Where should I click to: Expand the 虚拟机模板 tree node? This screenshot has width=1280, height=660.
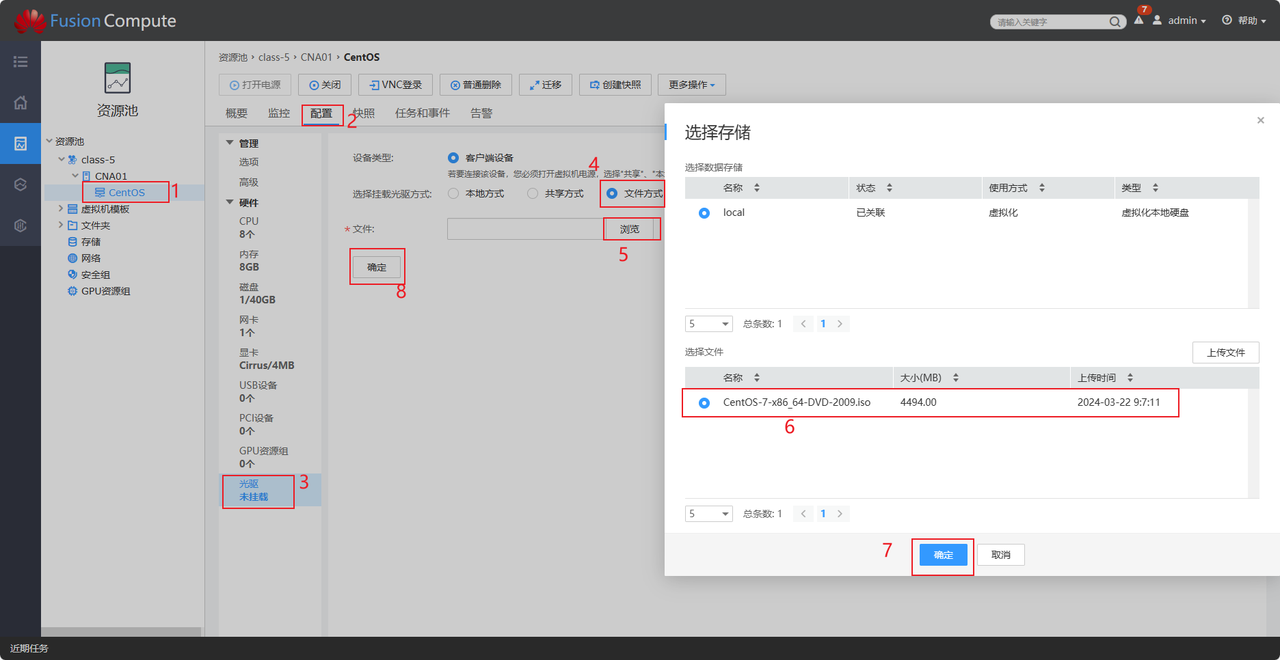(x=60, y=209)
